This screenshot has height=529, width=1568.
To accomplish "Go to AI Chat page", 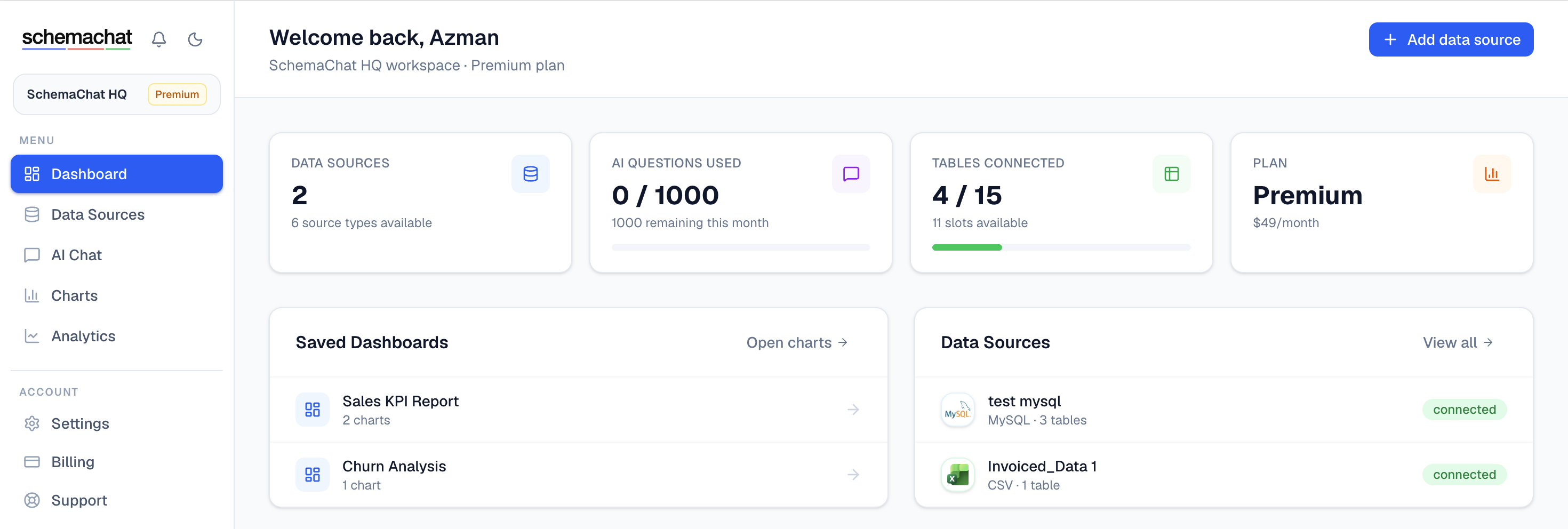I will 117,255.
